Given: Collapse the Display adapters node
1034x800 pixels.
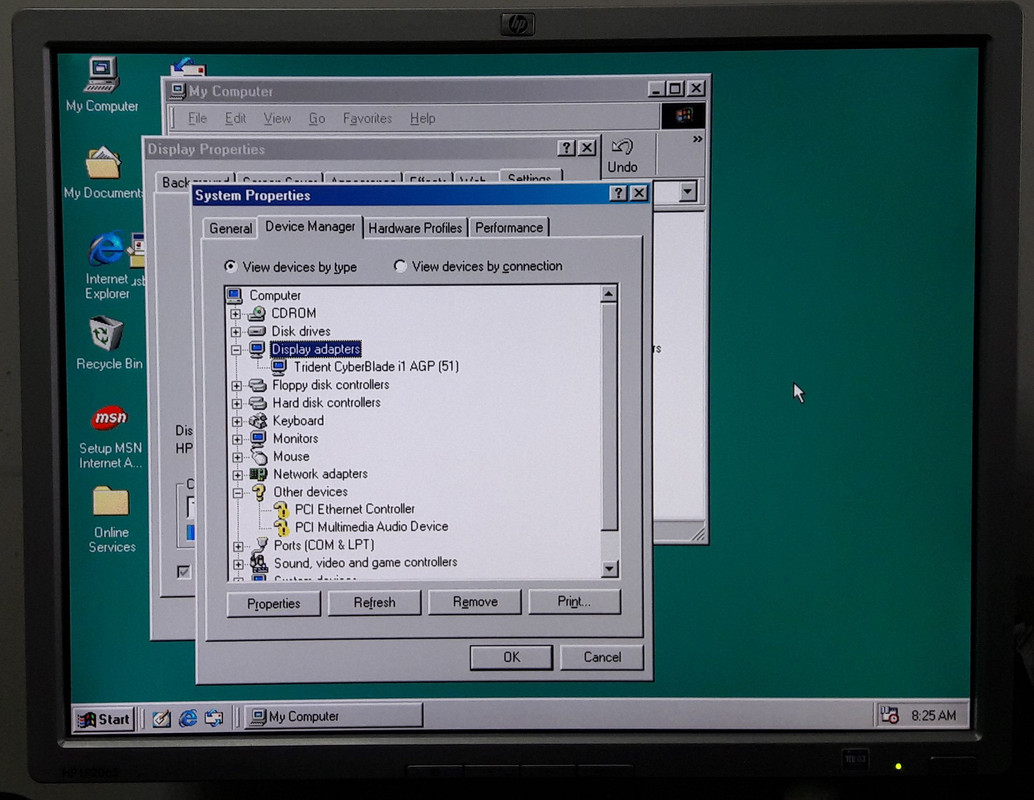Looking at the screenshot, I should (x=235, y=350).
